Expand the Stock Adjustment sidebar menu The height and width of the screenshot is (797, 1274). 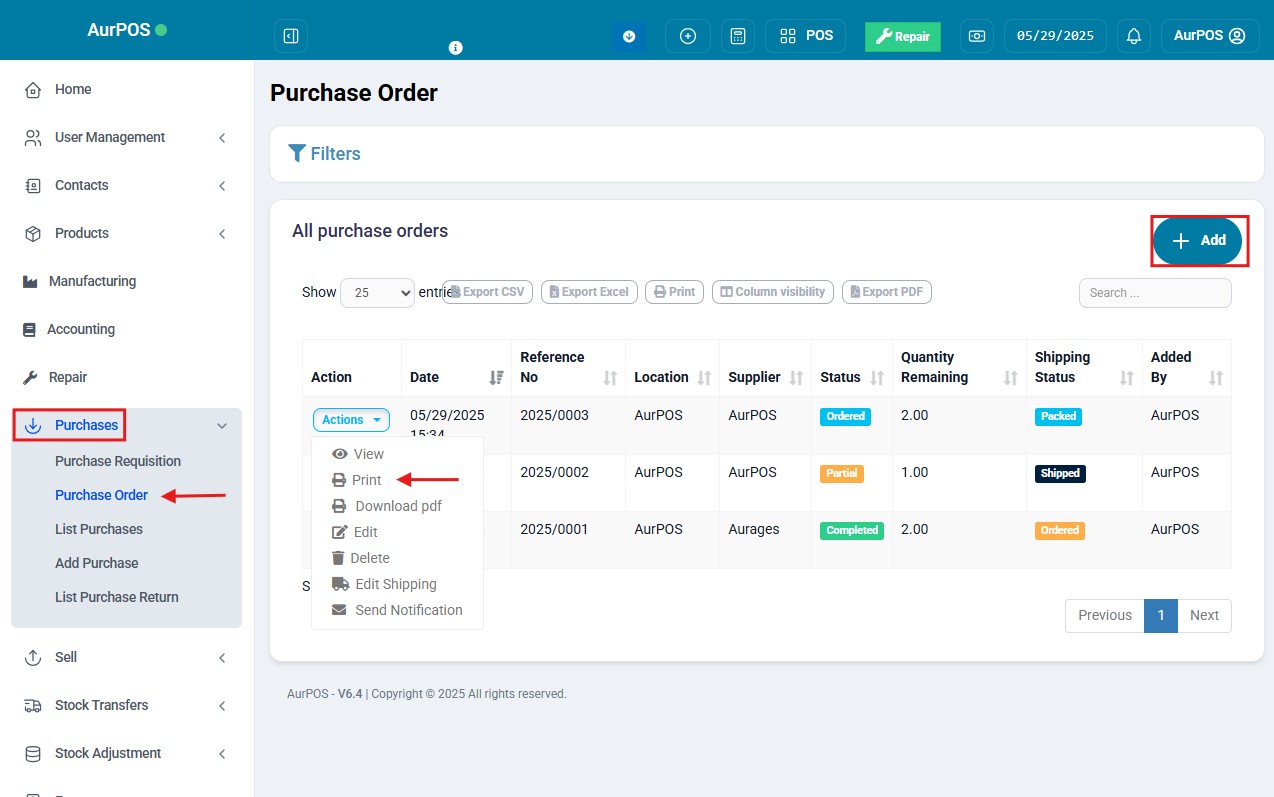point(126,753)
